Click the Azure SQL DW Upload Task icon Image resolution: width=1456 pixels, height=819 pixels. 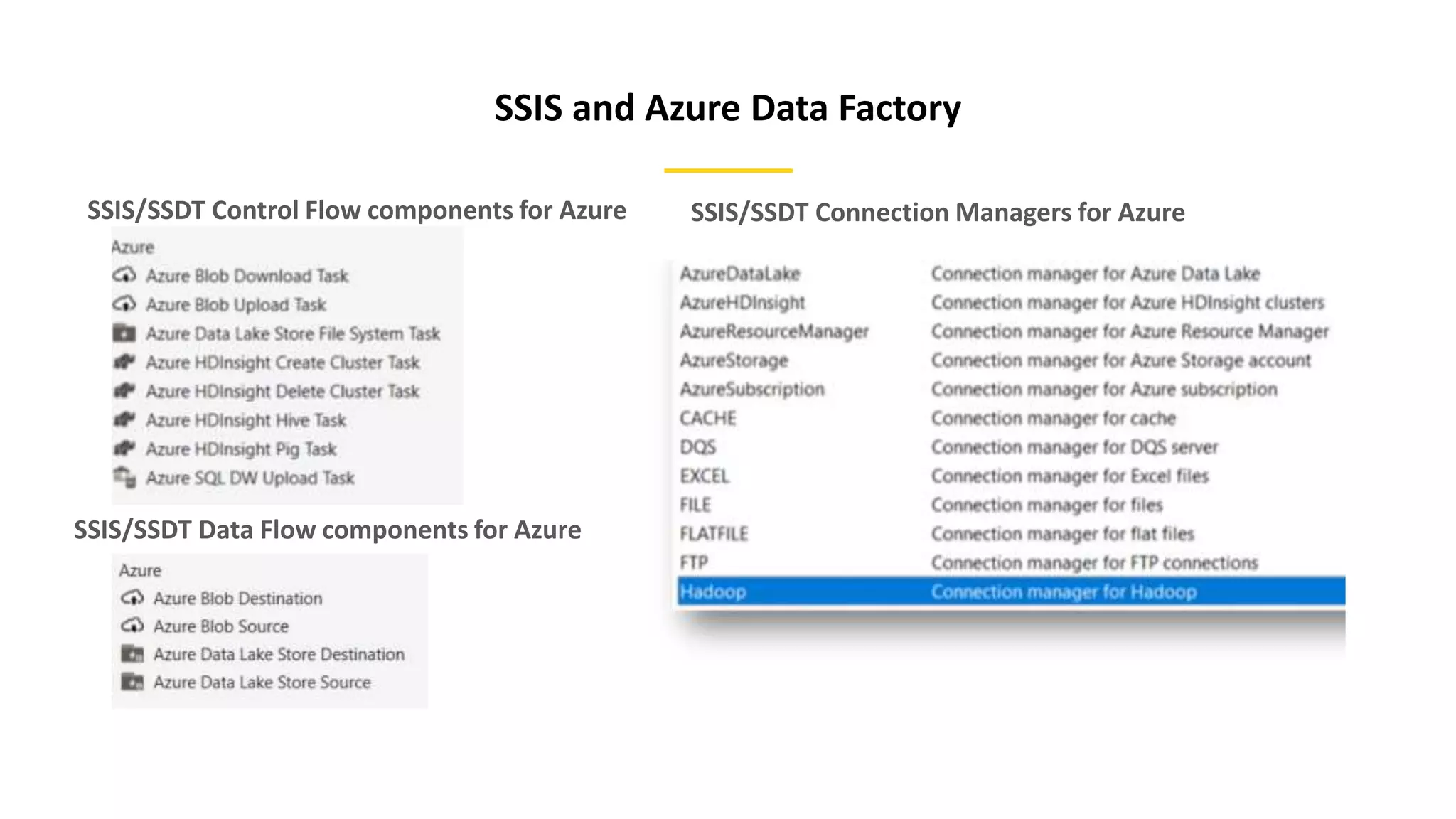124,477
